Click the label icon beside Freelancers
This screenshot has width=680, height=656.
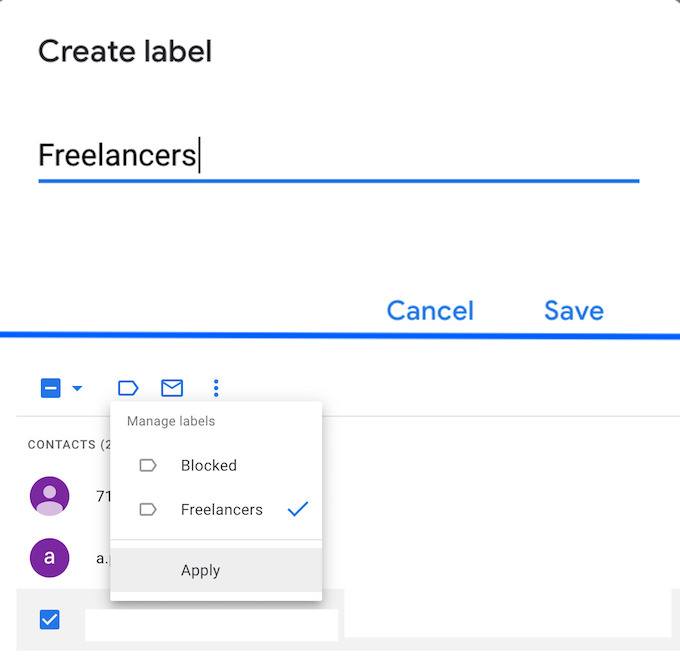point(148,509)
